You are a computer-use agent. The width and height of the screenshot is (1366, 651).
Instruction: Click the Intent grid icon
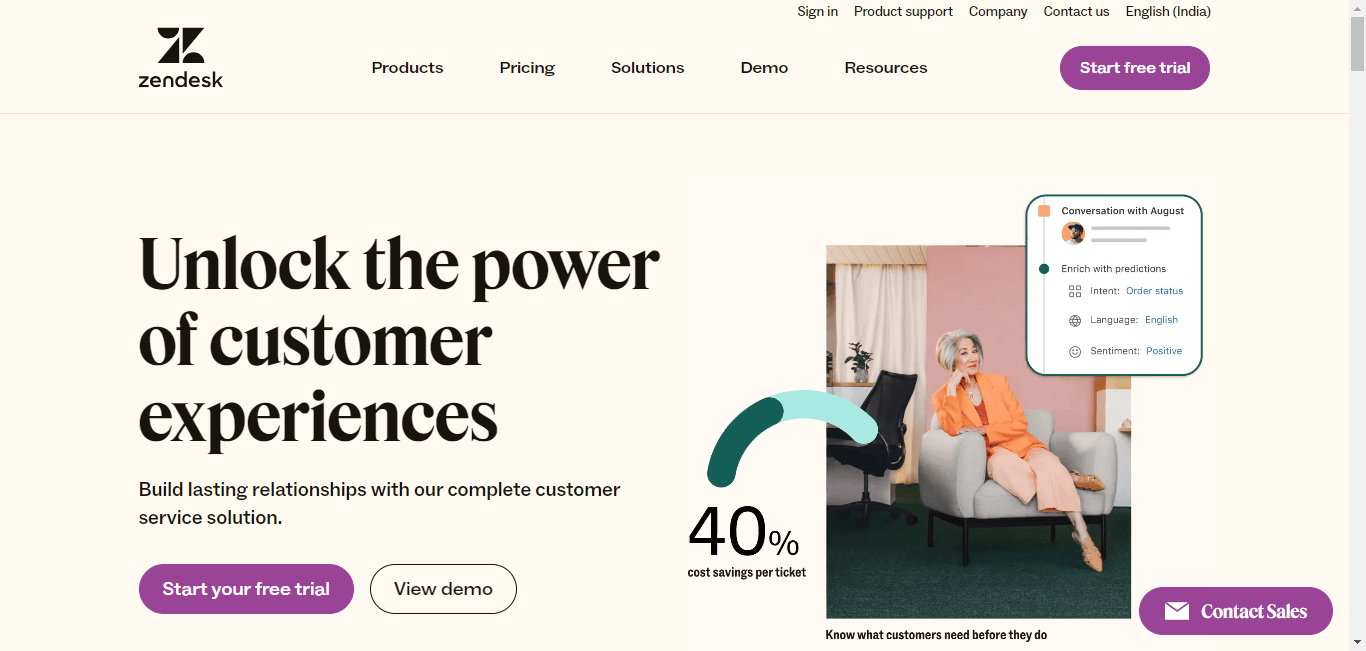[x=1075, y=291]
